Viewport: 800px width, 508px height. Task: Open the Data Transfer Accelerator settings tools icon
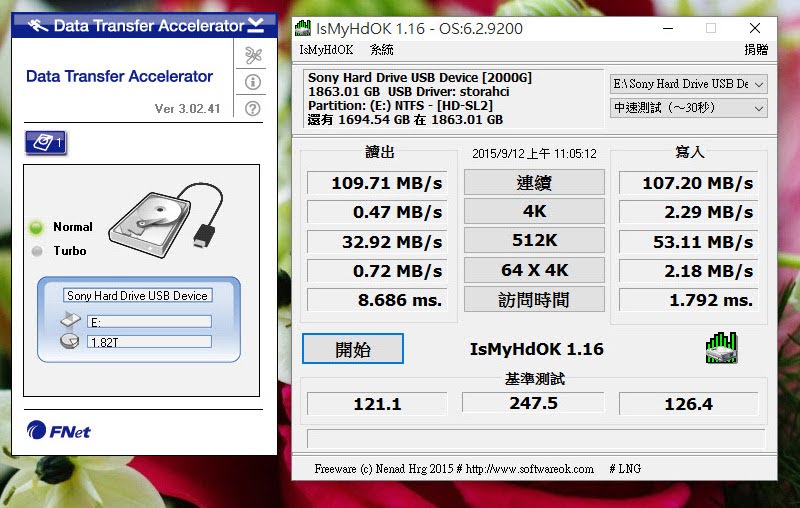click(x=253, y=55)
